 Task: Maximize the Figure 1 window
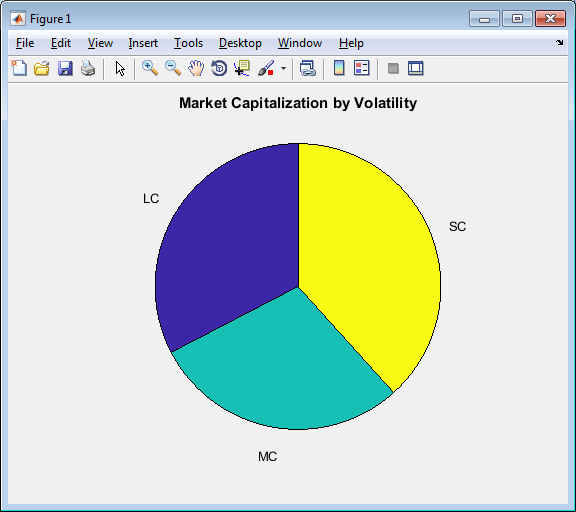tap(517, 19)
